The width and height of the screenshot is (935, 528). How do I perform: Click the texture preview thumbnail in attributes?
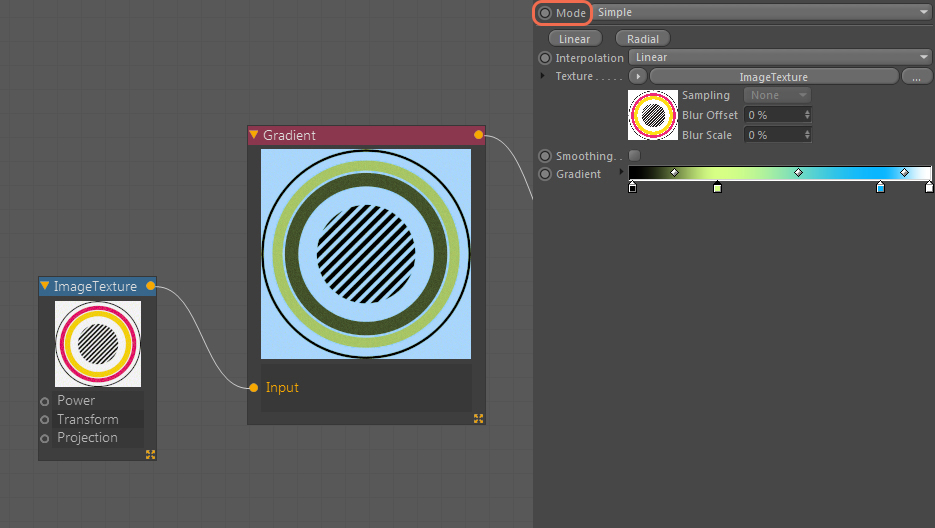pos(652,115)
